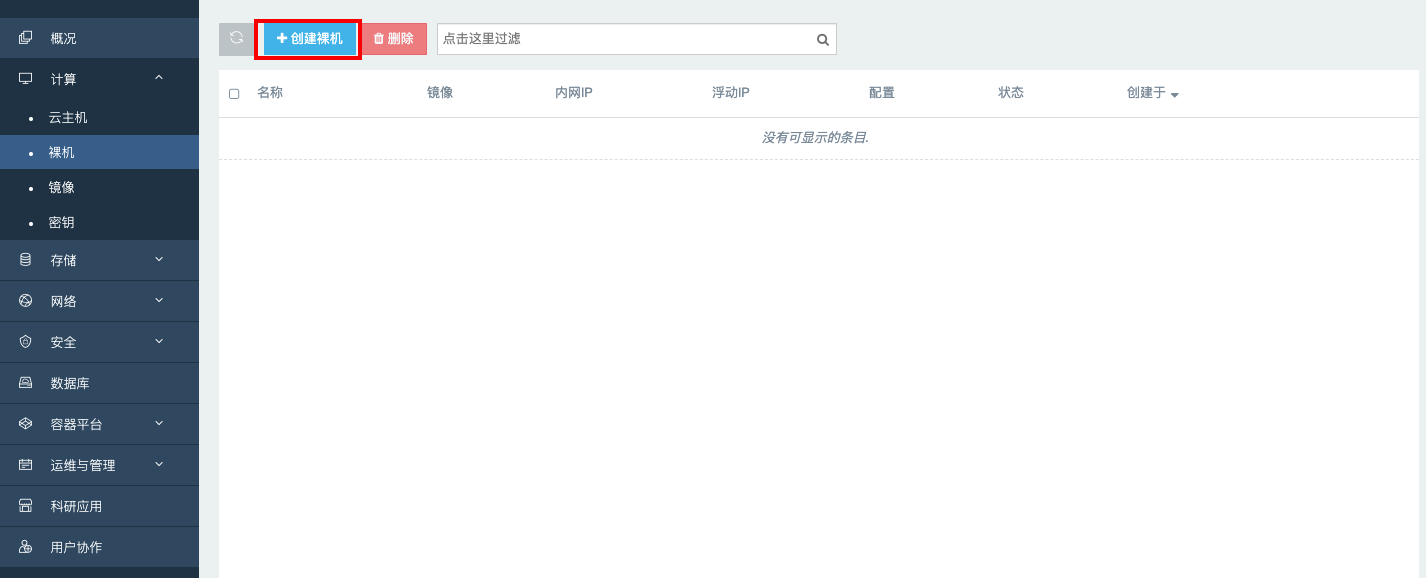Click the 创建裸机 button

click(309, 38)
